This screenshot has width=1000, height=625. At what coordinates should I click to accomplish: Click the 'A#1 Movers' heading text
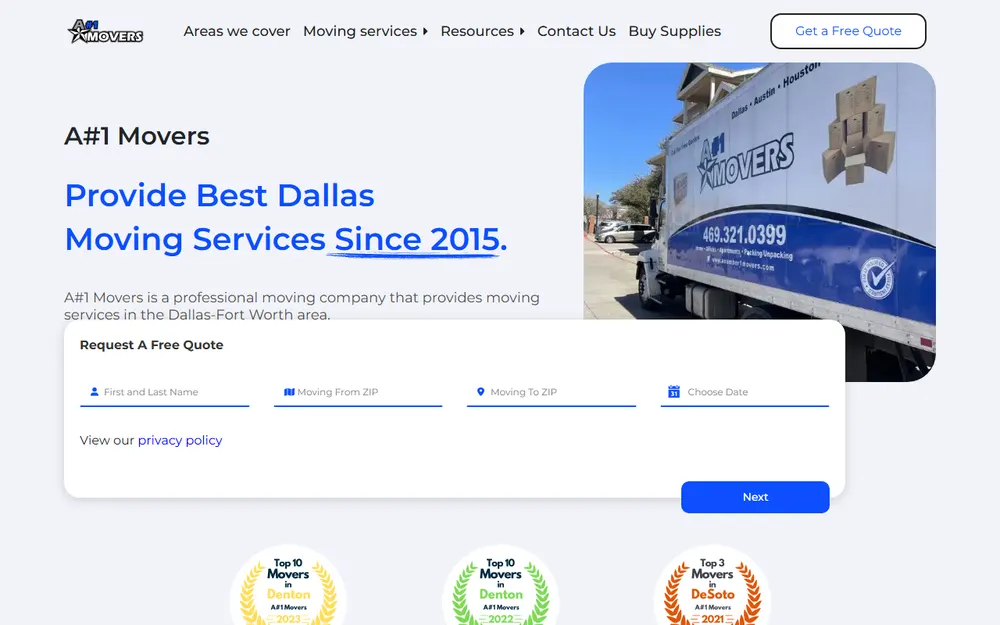(137, 136)
